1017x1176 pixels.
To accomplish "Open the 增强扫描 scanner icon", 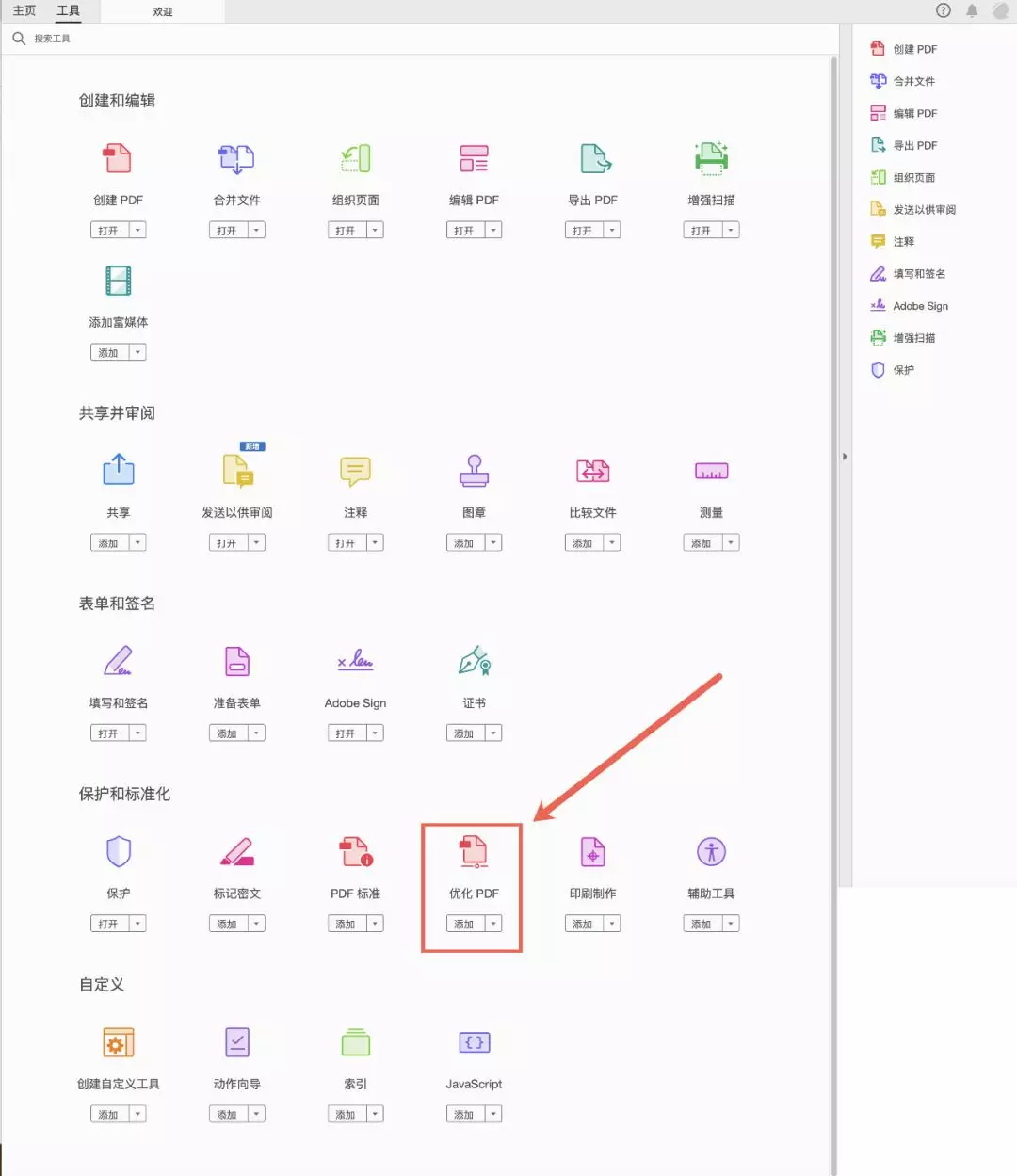I will pos(711,159).
